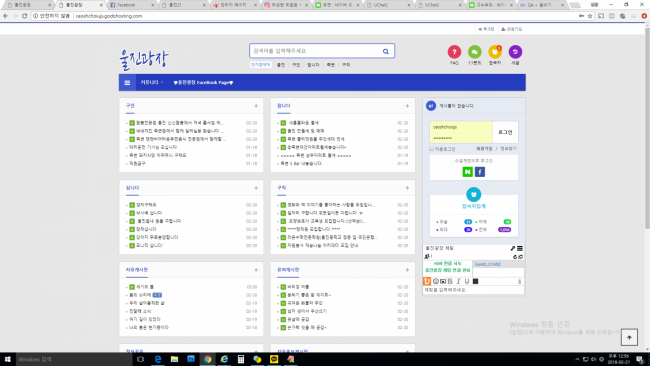Open Task View on the taskbar
This screenshot has width=650, height=366.
point(141,359)
